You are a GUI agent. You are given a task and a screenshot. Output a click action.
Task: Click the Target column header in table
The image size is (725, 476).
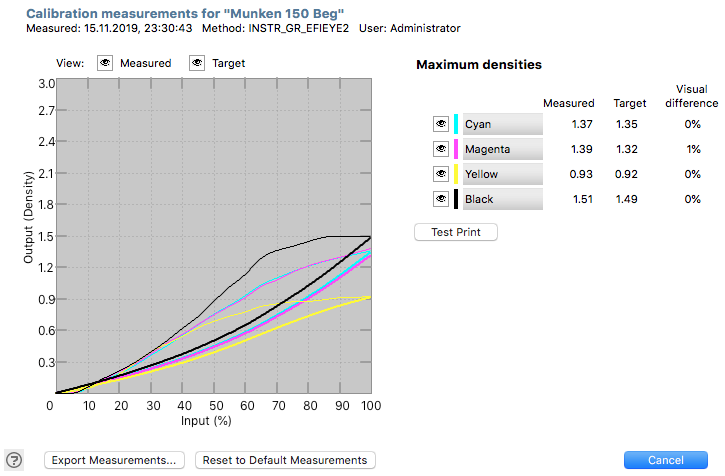click(630, 103)
